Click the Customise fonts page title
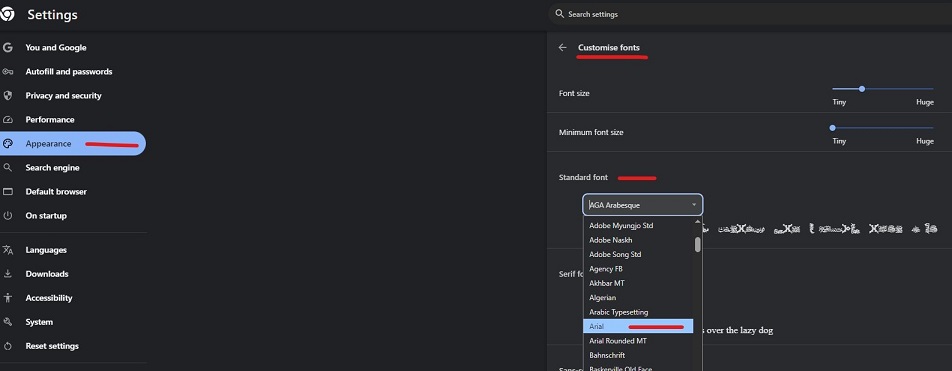This screenshot has width=952, height=371. point(608,47)
